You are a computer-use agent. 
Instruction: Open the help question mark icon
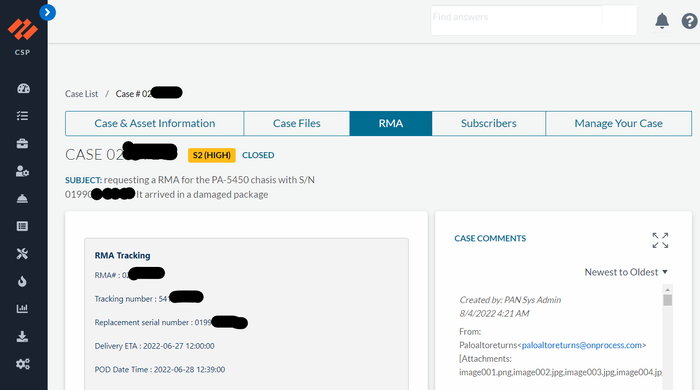point(689,21)
